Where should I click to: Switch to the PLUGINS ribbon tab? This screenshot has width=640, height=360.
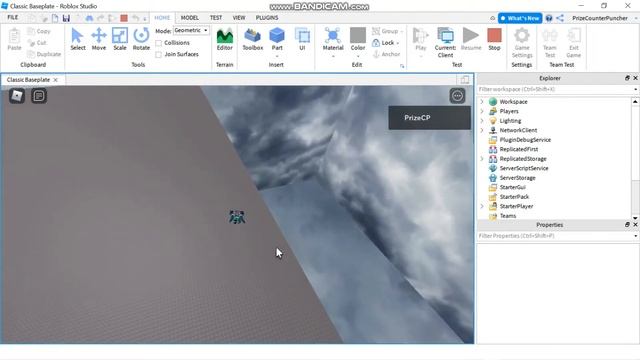267,18
